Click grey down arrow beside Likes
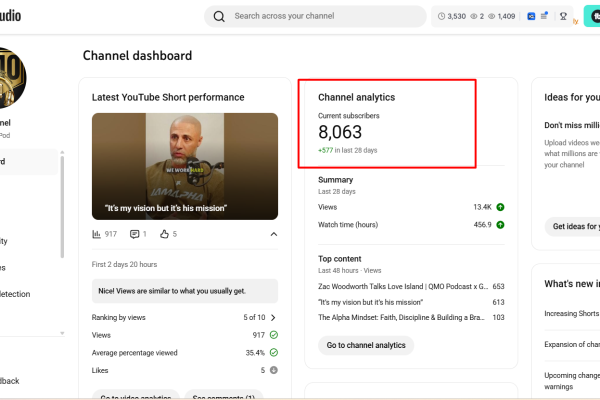 (273, 370)
